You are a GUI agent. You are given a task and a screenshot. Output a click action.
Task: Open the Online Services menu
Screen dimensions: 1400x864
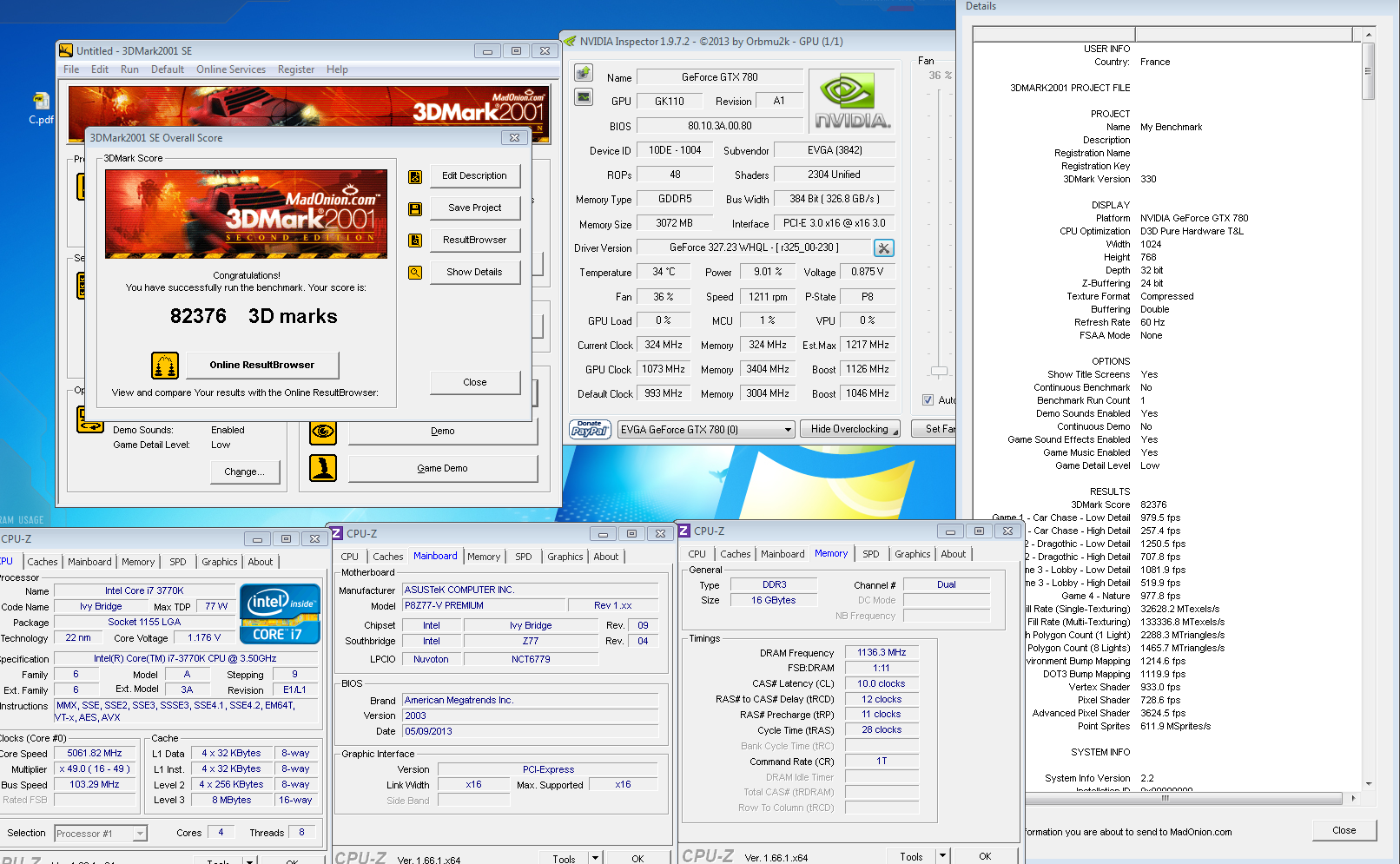pos(231,69)
